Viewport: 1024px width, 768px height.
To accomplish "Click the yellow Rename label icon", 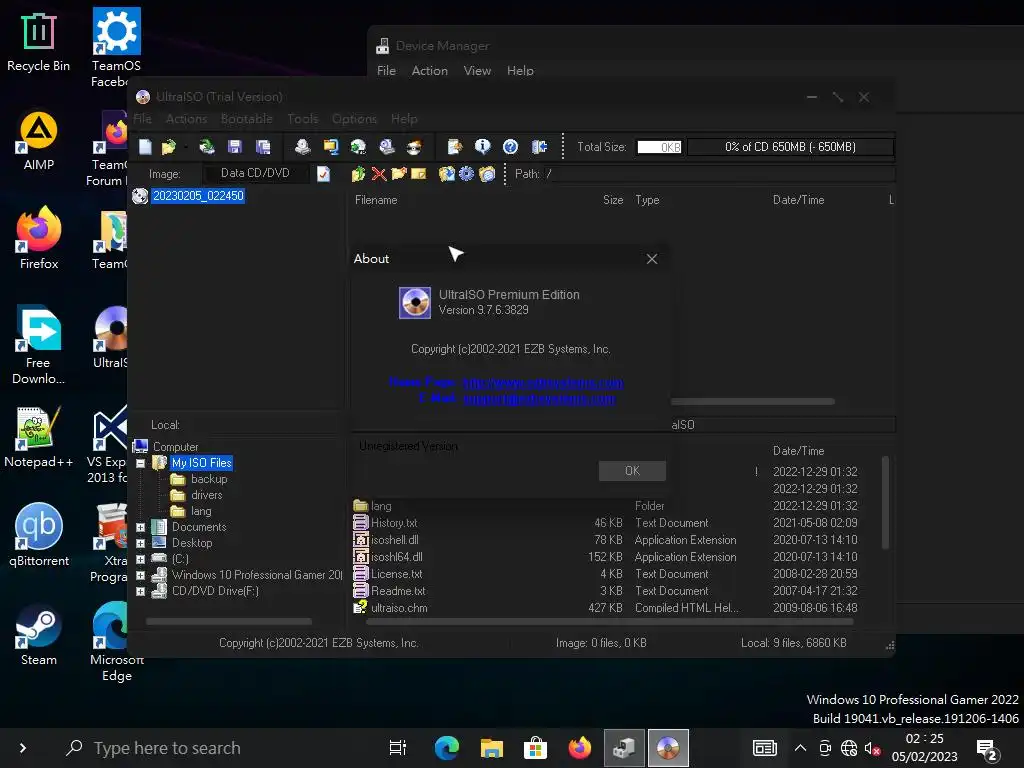I will tap(419, 174).
